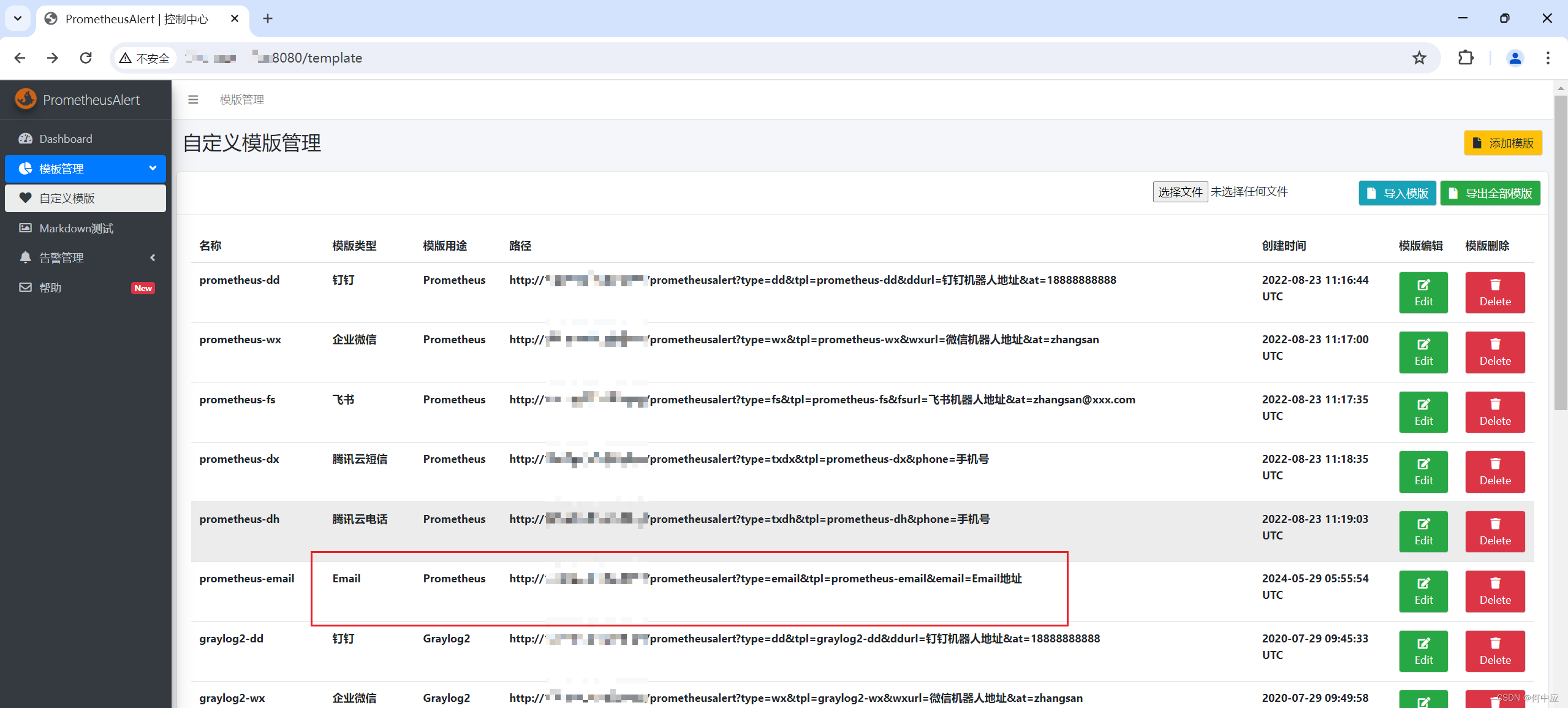Expand the 告警管理 section chevron

[x=152, y=257]
